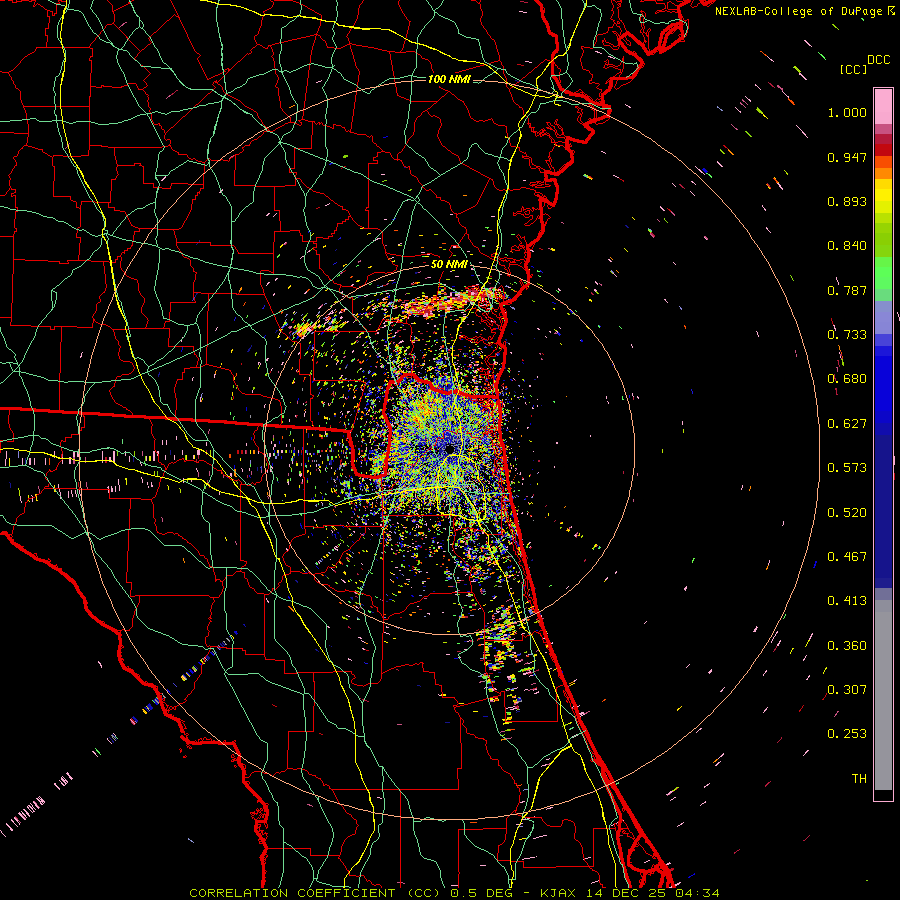Image resolution: width=900 pixels, height=900 pixels.
Task: Click the KJAX station identifier in caption
Action: coord(556,893)
